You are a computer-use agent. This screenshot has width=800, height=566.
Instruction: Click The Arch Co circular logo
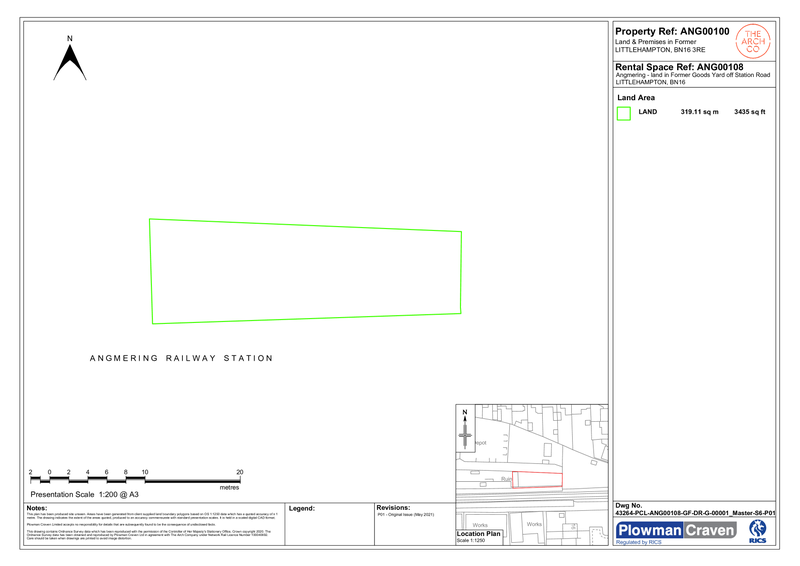tap(753, 41)
